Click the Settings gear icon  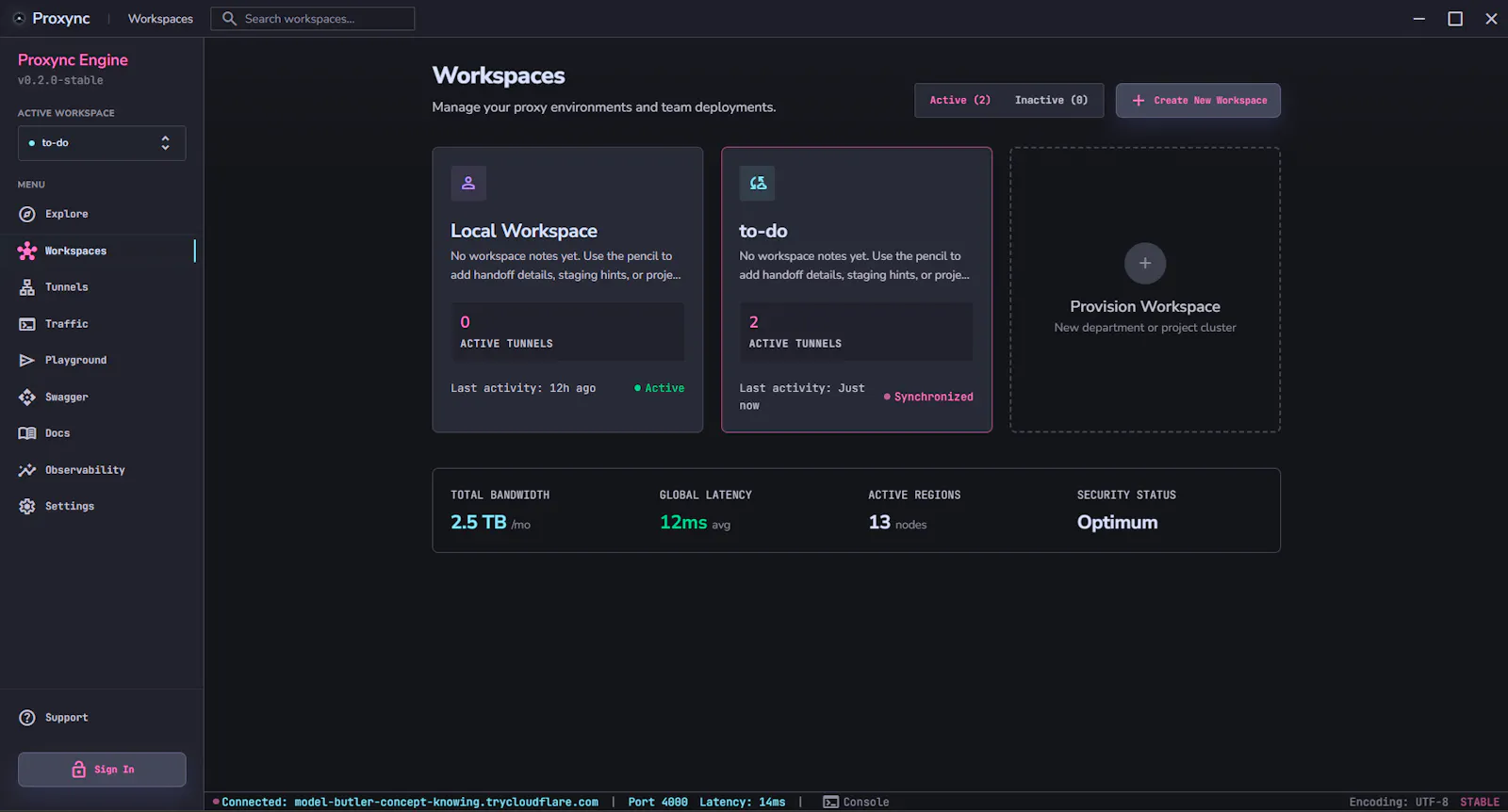coord(27,506)
